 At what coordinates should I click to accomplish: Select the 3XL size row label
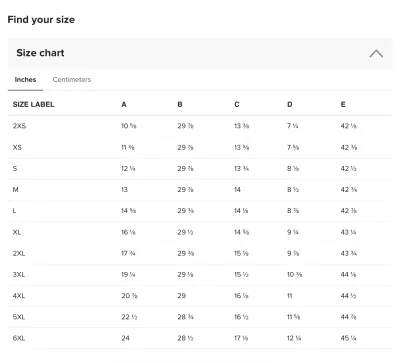click(x=19, y=275)
